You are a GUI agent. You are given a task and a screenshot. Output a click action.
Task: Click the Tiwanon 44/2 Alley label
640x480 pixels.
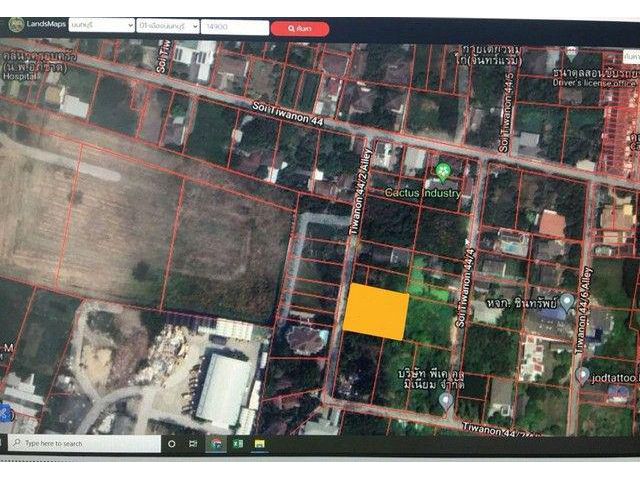pos(360,193)
